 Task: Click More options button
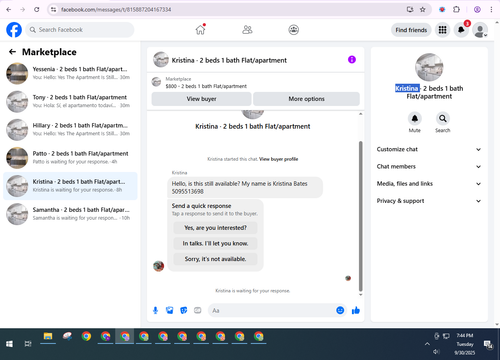pyautogui.click(x=306, y=99)
